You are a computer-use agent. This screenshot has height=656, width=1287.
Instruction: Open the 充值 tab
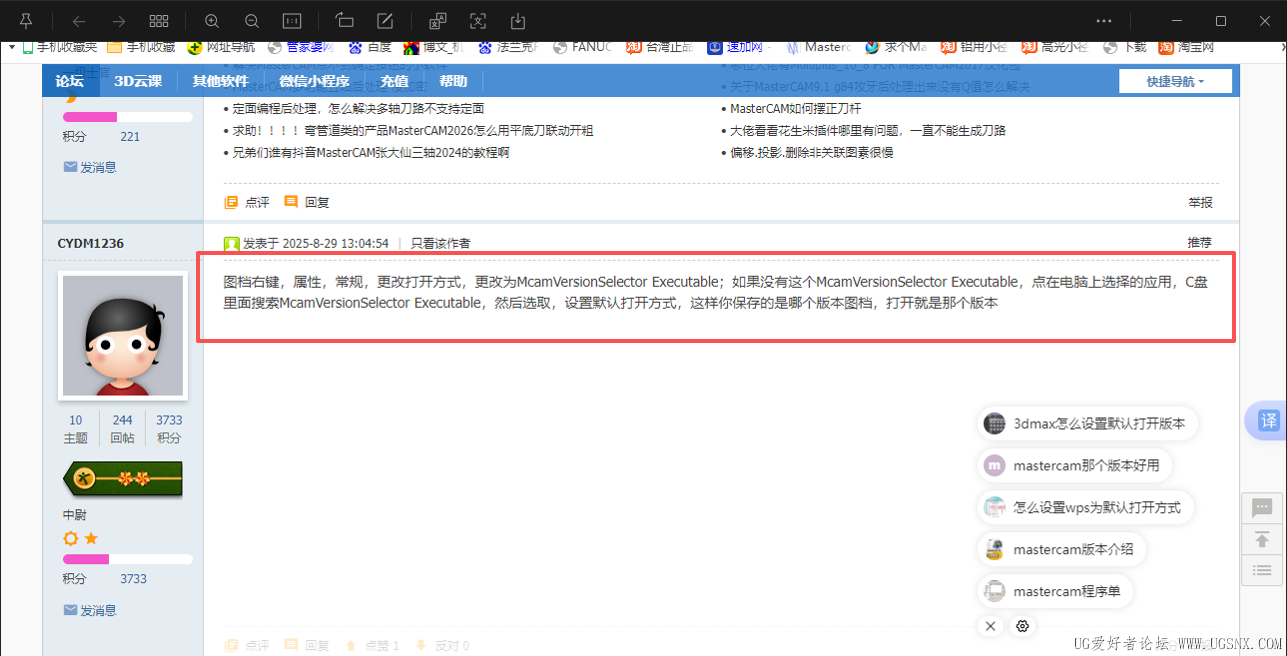tap(394, 81)
